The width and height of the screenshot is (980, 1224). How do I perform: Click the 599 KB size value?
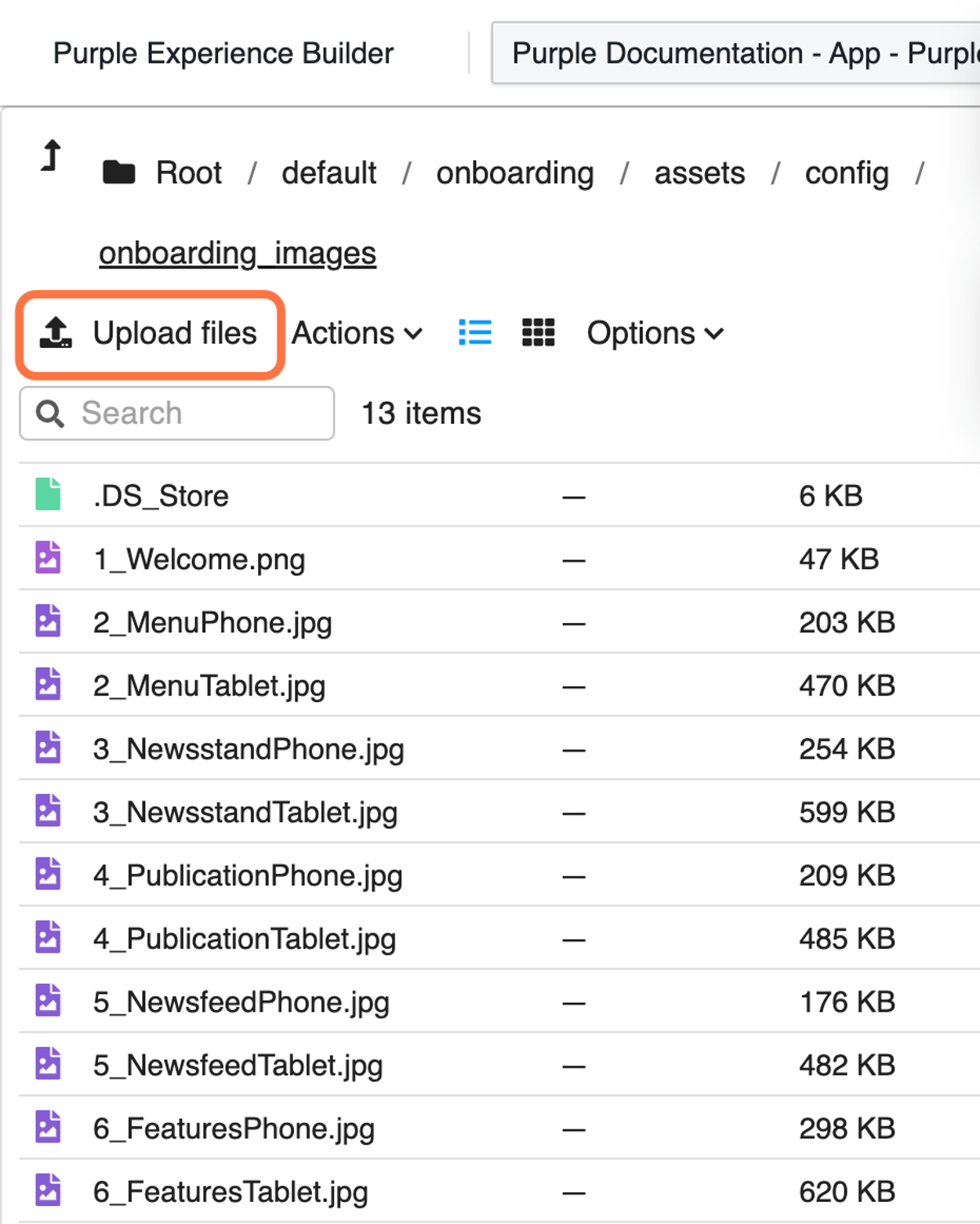click(x=847, y=812)
